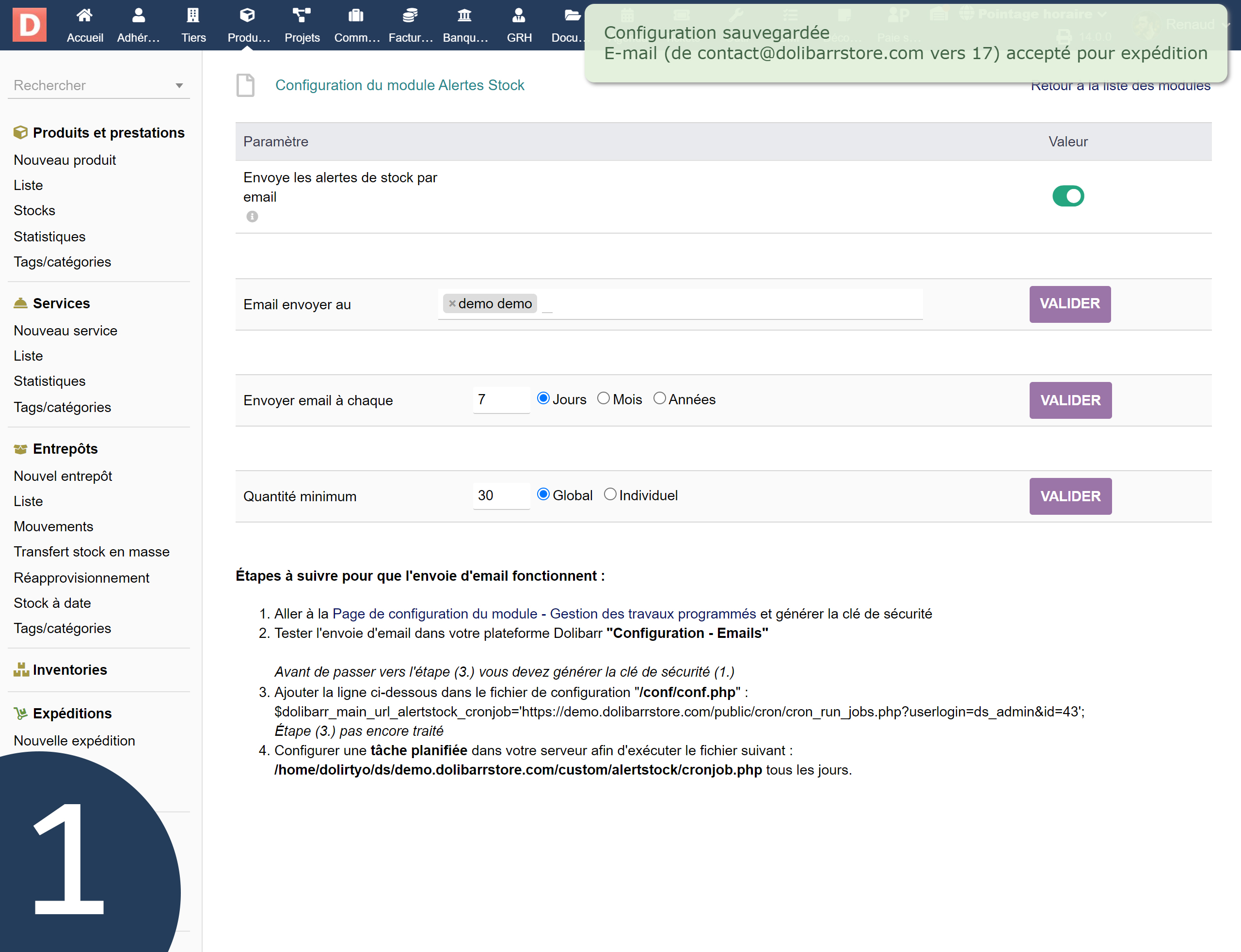The width and height of the screenshot is (1241, 952).
Task: Click the email frequency number field
Action: pos(501,400)
